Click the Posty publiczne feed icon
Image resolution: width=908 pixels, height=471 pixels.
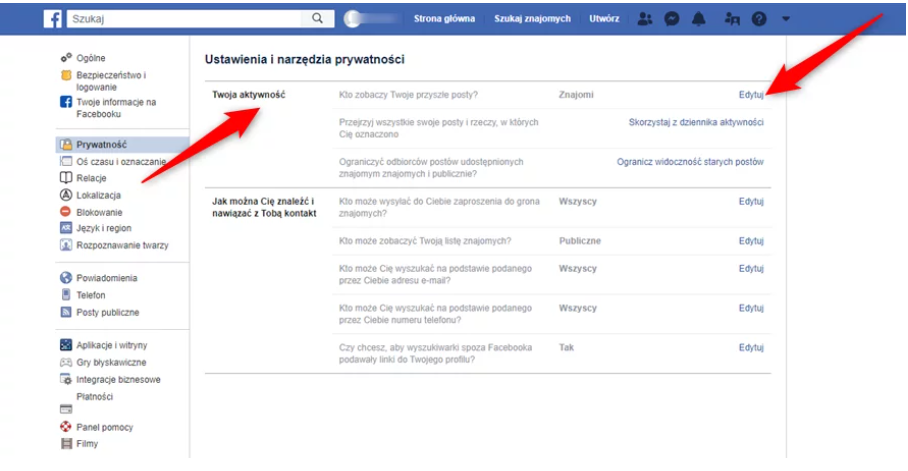66,312
